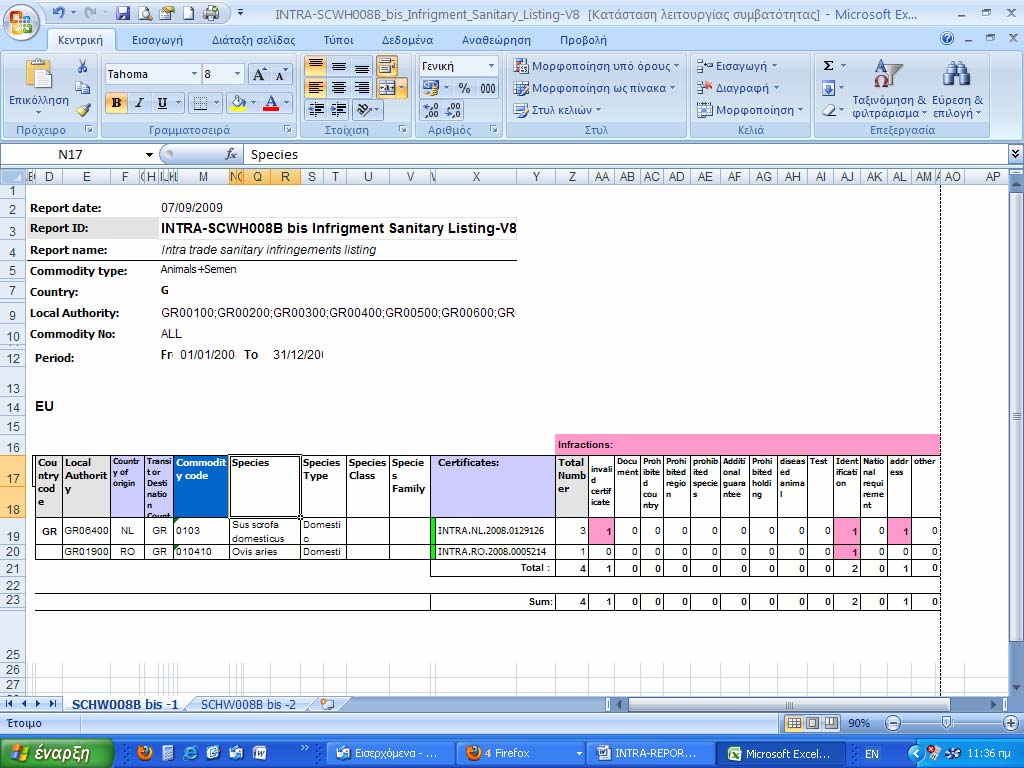Open the Name Box dropdown arrow
Image resolution: width=1024 pixels, height=768 pixels.
(149, 155)
